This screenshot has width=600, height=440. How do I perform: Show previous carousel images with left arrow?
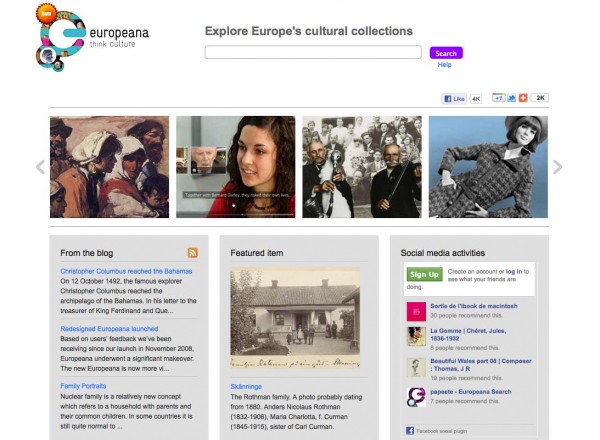[x=40, y=167]
